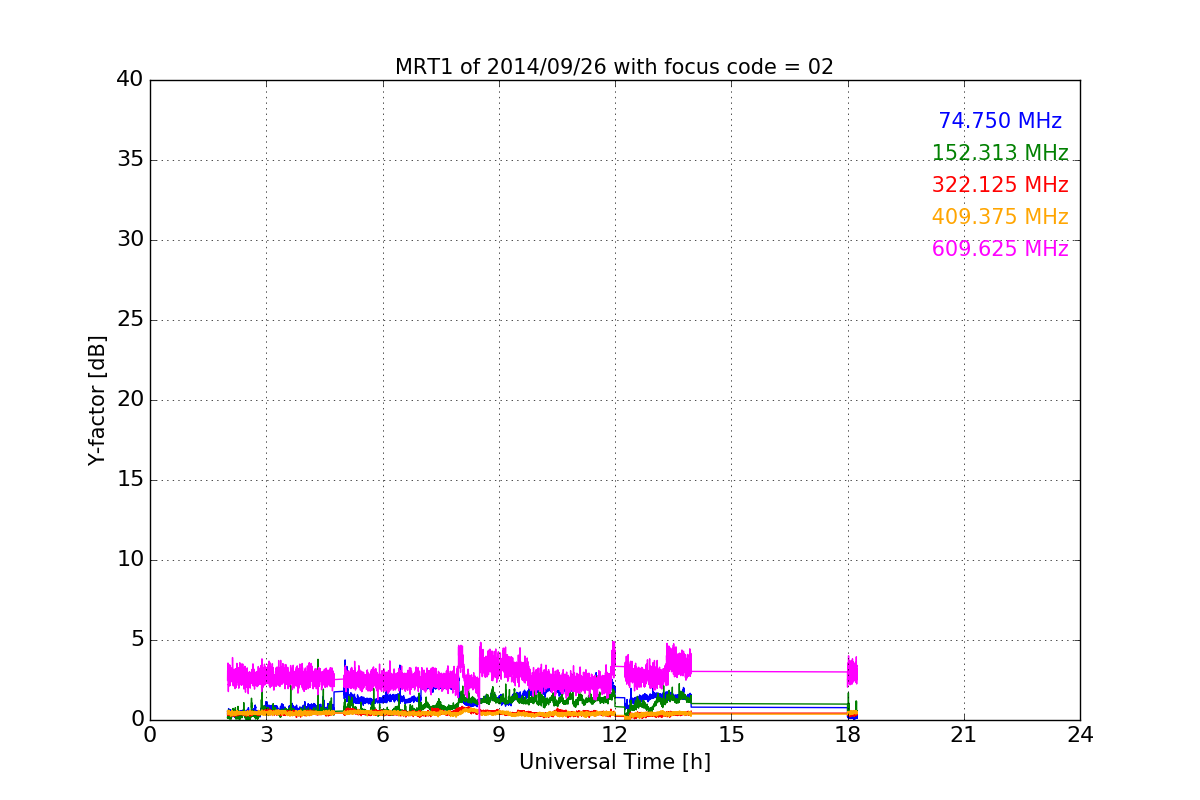Click the x-axis tick label '21'
Screen dimensions: 1200x800
click(964, 735)
